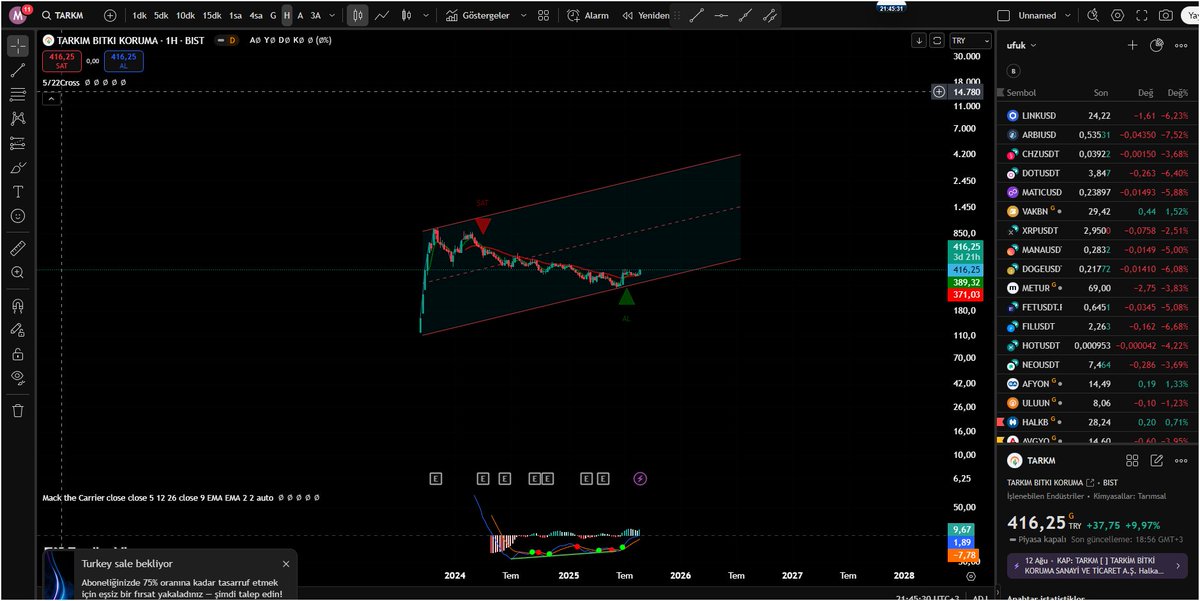Open the chart patterns tool
The width and height of the screenshot is (1200, 601).
18,119
